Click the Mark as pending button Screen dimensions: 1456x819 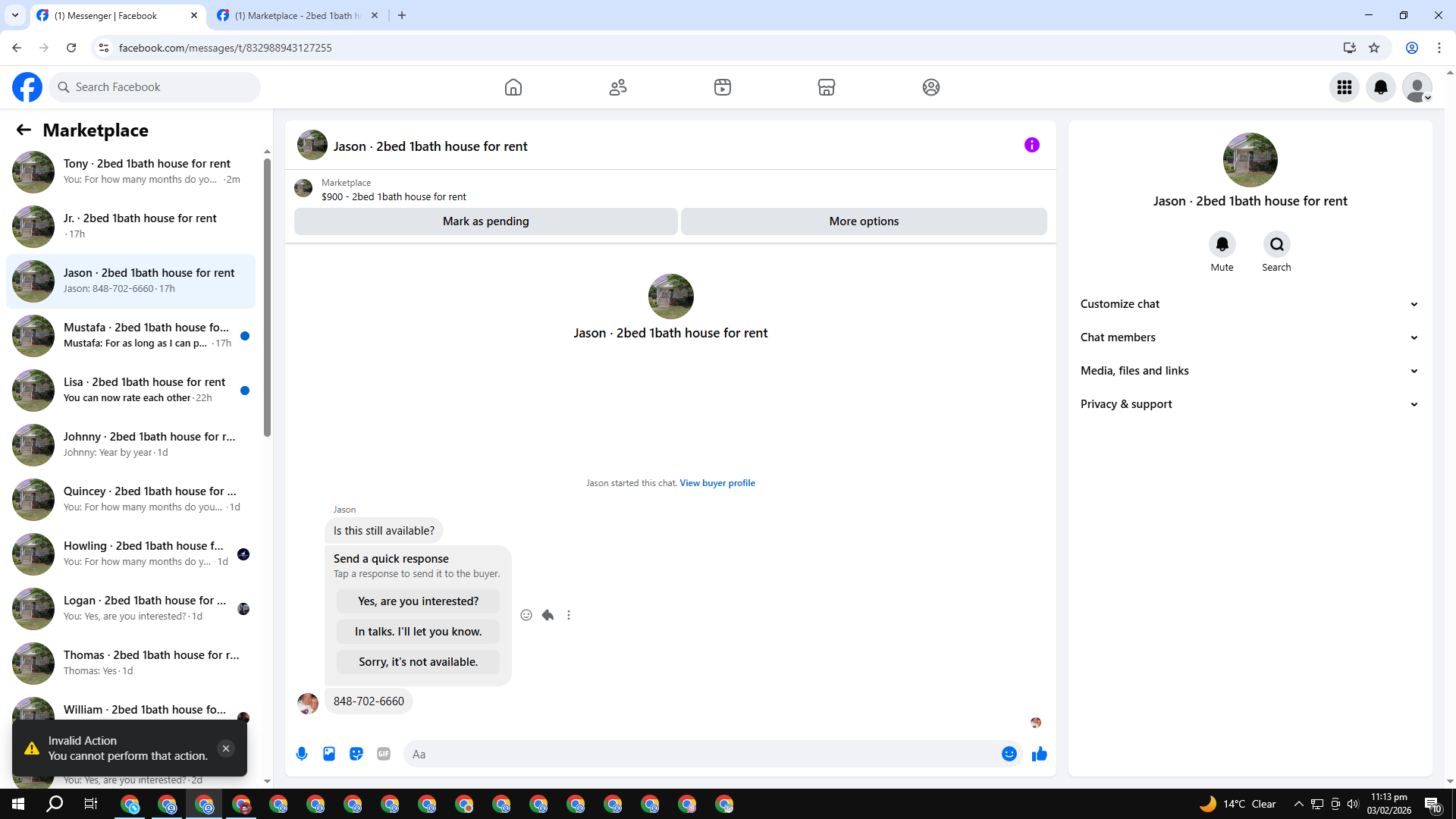point(485,221)
